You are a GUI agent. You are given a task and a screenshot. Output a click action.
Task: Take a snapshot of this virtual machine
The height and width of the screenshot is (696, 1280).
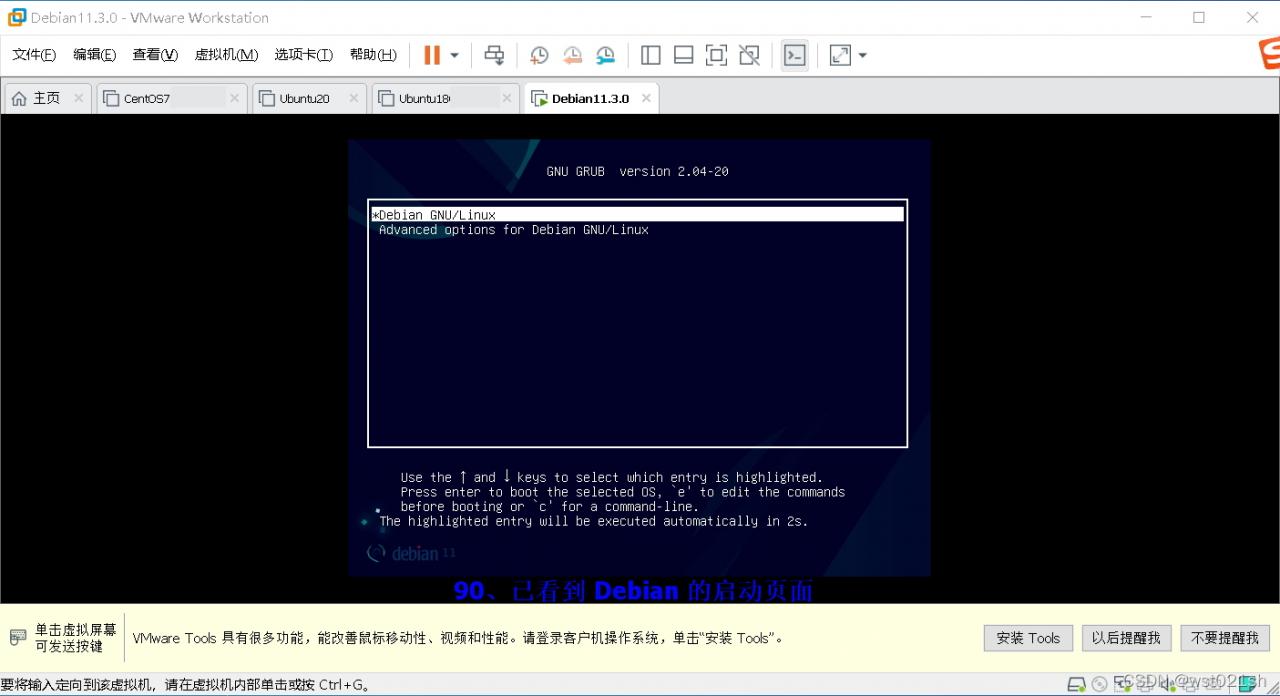[539, 55]
